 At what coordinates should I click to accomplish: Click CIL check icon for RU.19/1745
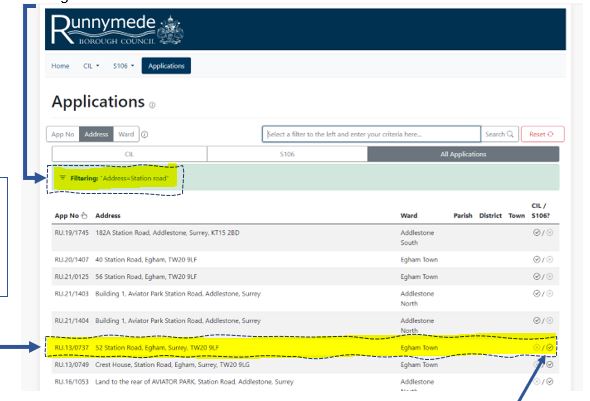pos(537,232)
